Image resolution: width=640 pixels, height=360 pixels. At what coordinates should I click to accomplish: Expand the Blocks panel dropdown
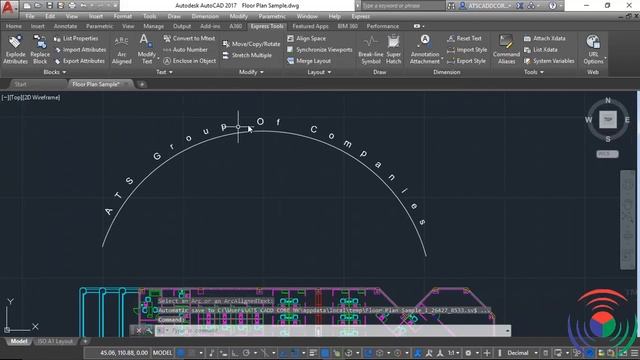pos(55,72)
